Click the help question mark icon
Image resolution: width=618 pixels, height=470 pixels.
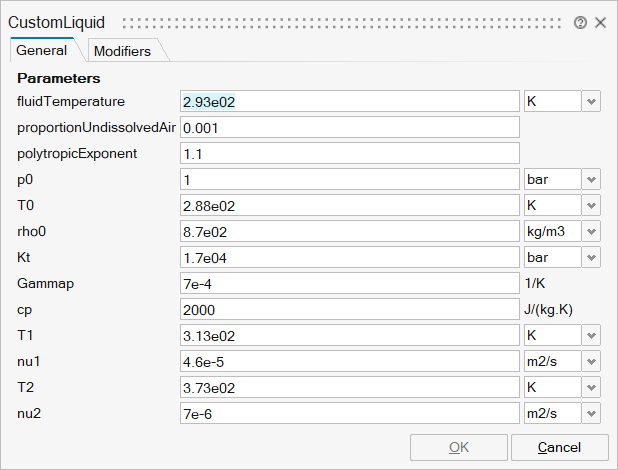pyautogui.click(x=581, y=22)
